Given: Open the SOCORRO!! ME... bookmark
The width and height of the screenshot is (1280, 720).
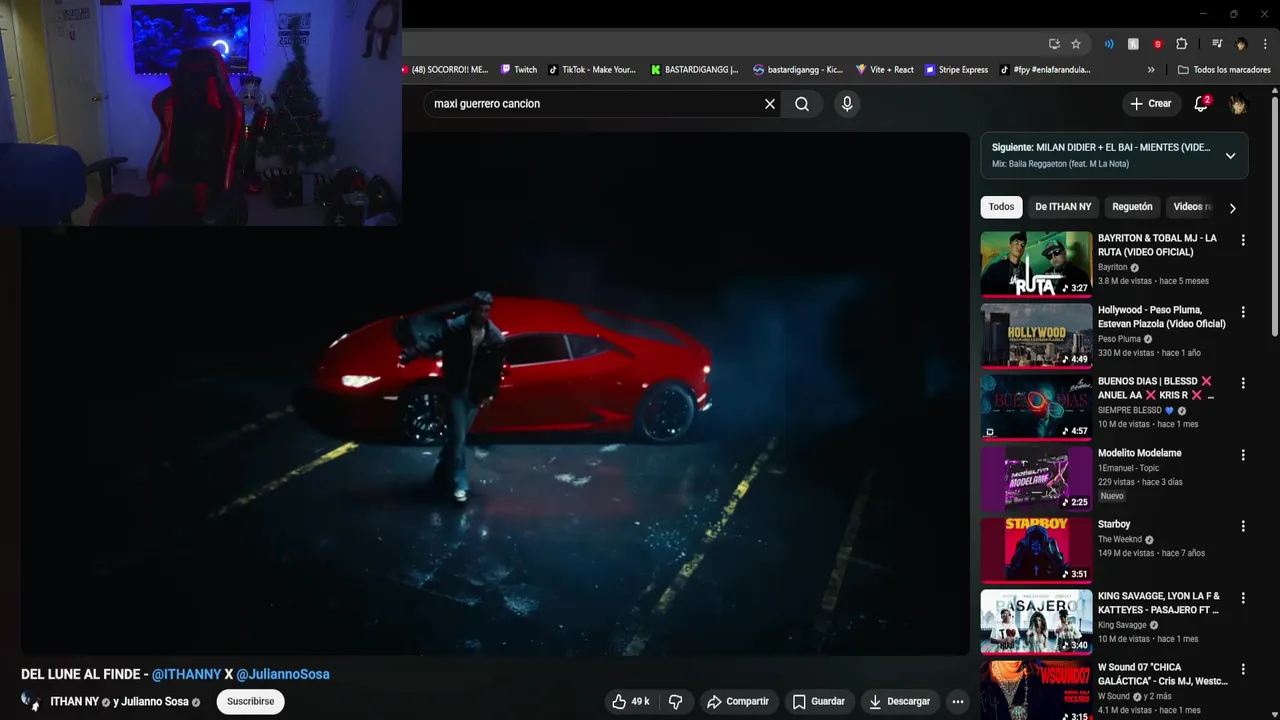Looking at the screenshot, I should [447, 70].
